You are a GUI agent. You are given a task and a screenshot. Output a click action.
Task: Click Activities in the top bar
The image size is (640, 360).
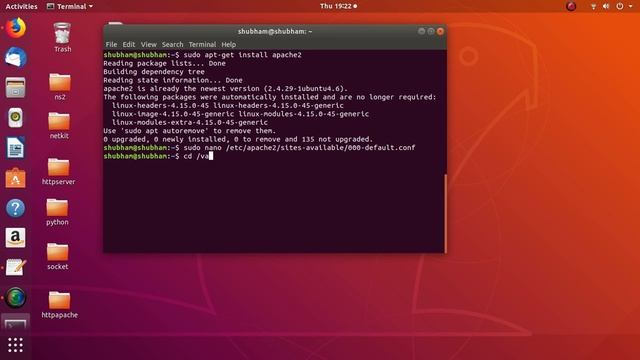pos(21,6)
